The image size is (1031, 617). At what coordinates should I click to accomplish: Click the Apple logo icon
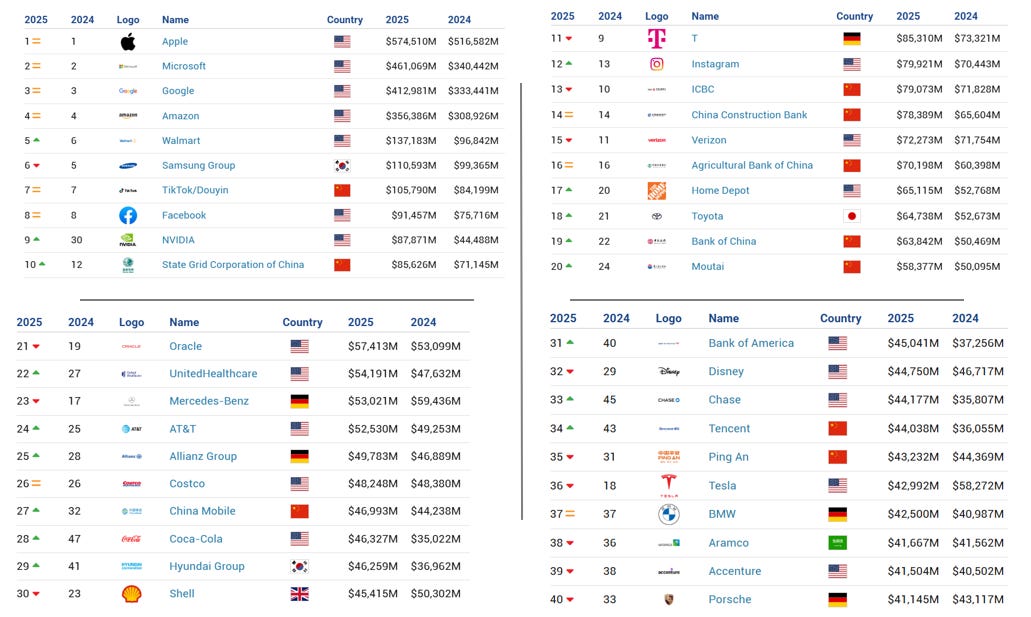(128, 41)
